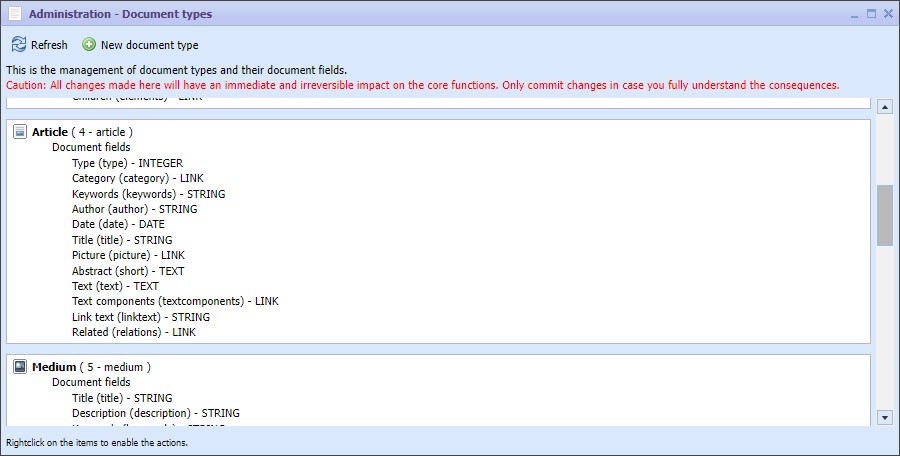Pick the Description field under Medium
The image size is (900, 456).
(155, 413)
